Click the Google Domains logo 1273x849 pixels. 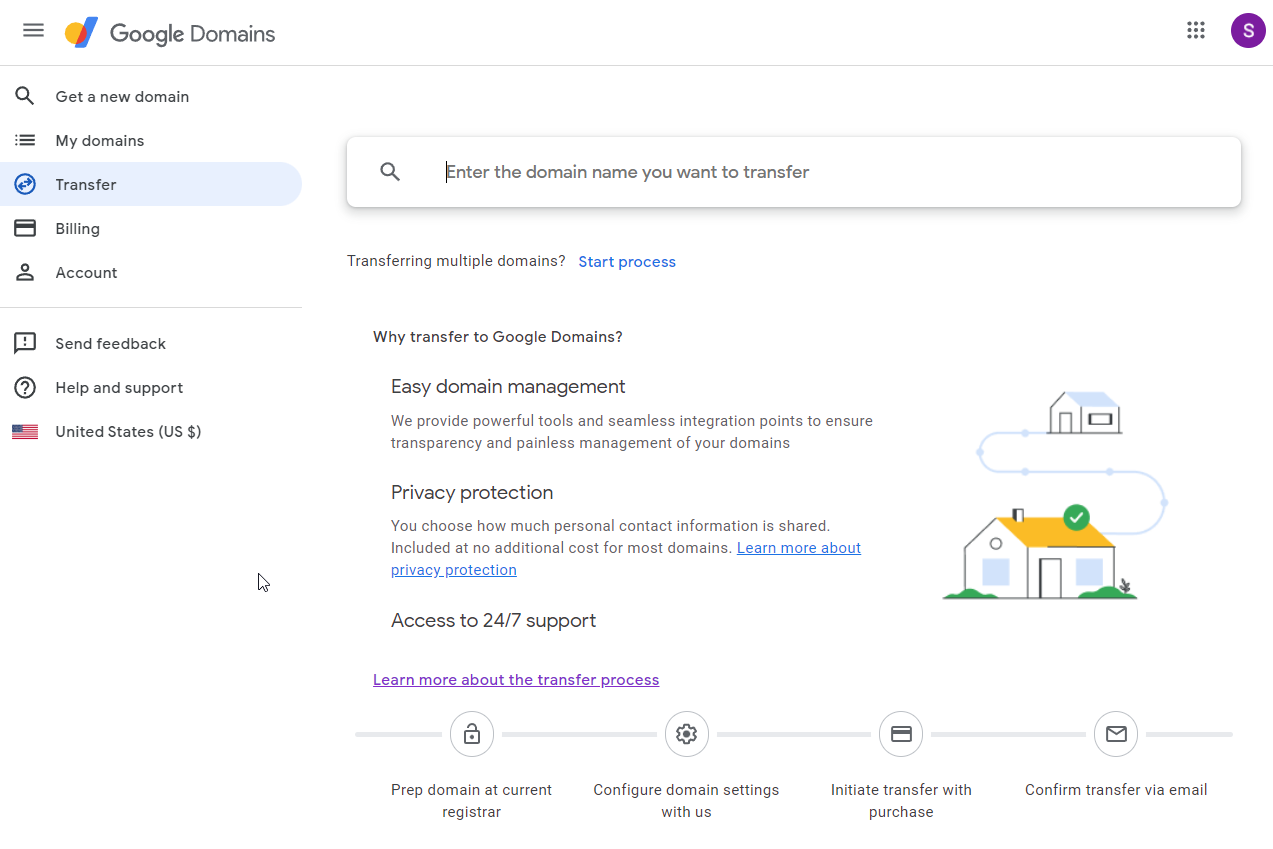coord(170,33)
